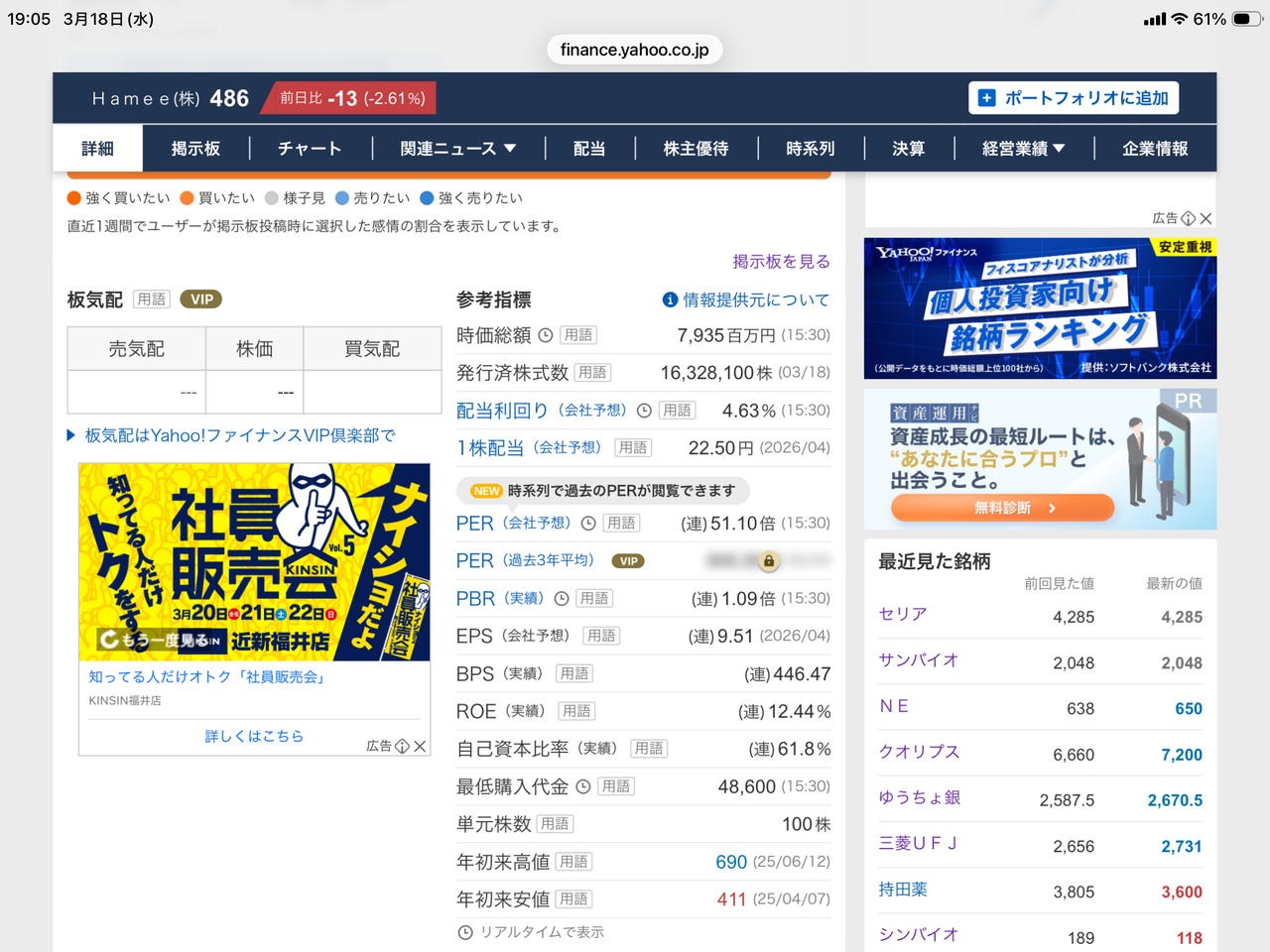Switch to the 掲示板 tab
Screen dimensions: 1270x952
[194, 148]
